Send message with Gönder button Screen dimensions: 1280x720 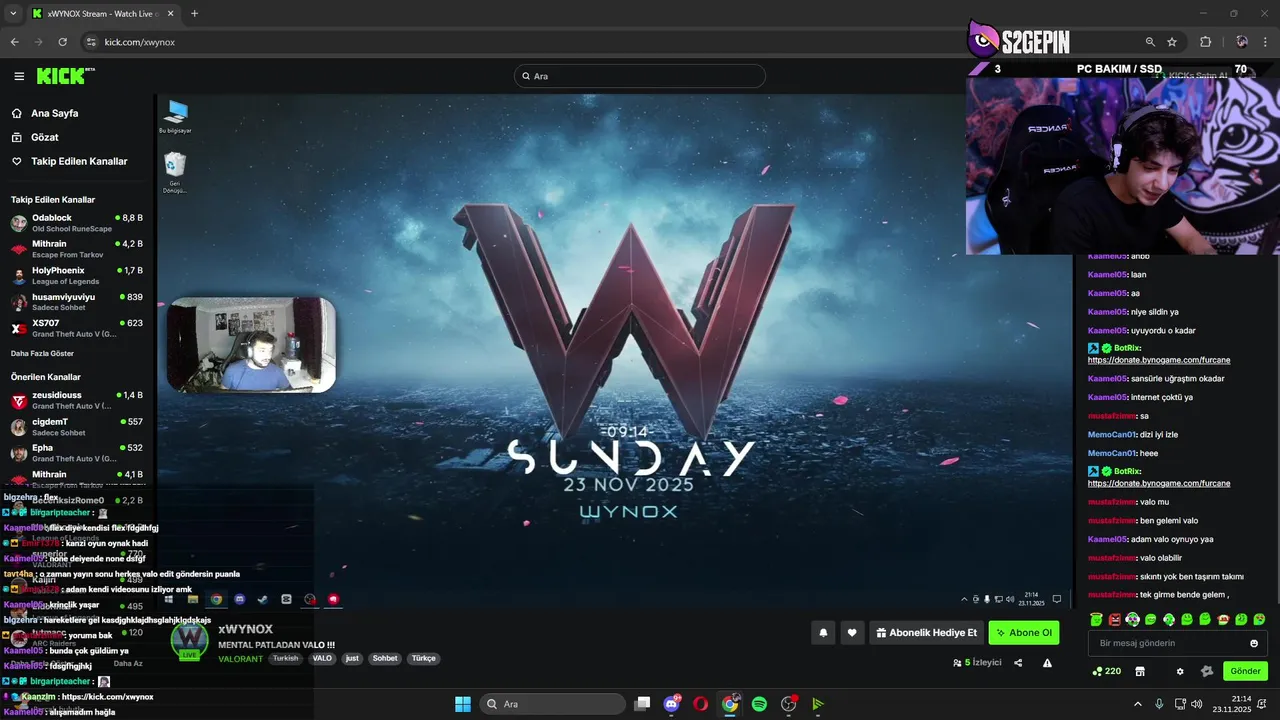click(x=1245, y=671)
